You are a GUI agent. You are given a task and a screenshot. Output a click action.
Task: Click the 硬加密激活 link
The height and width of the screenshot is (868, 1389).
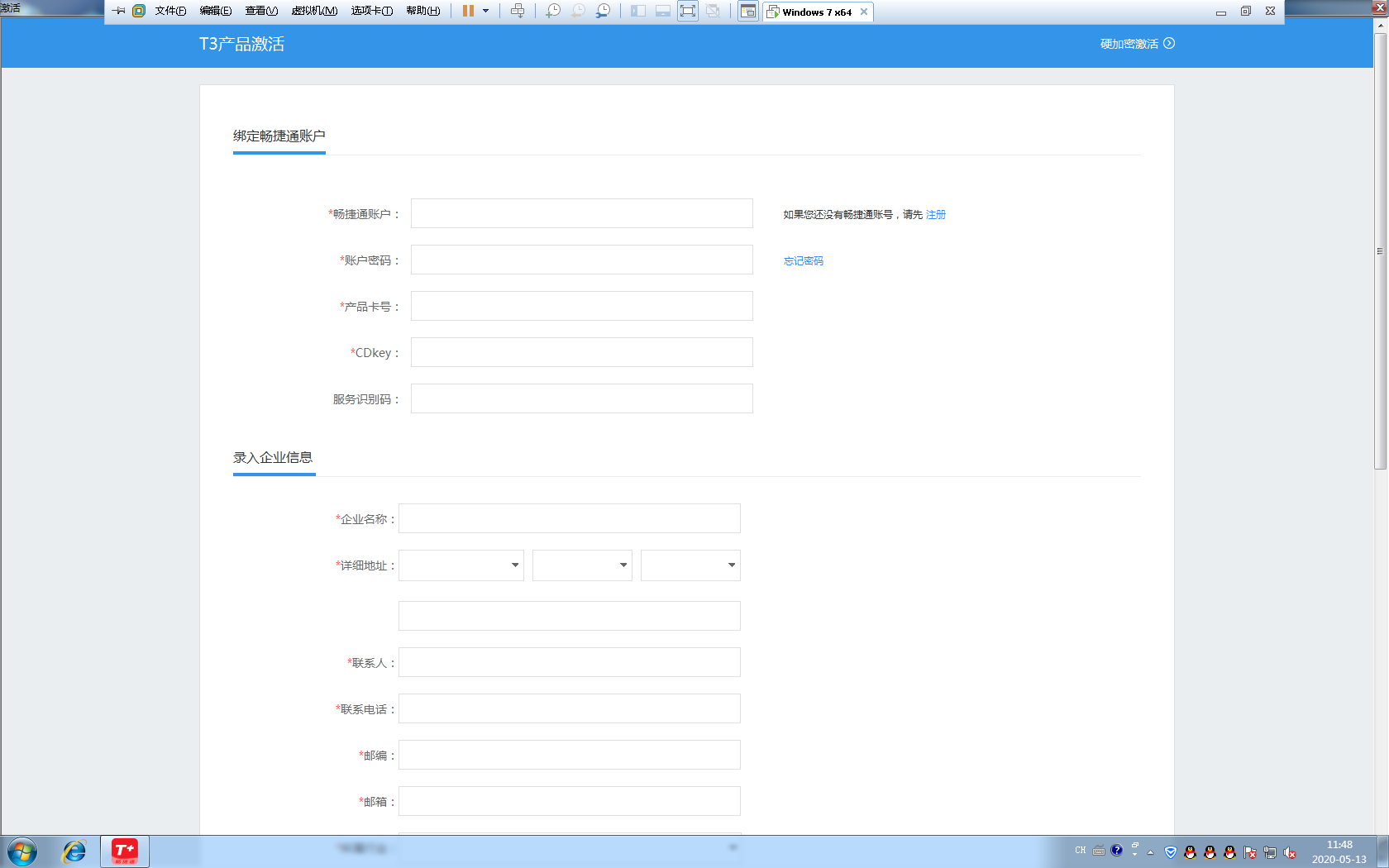tap(1137, 44)
